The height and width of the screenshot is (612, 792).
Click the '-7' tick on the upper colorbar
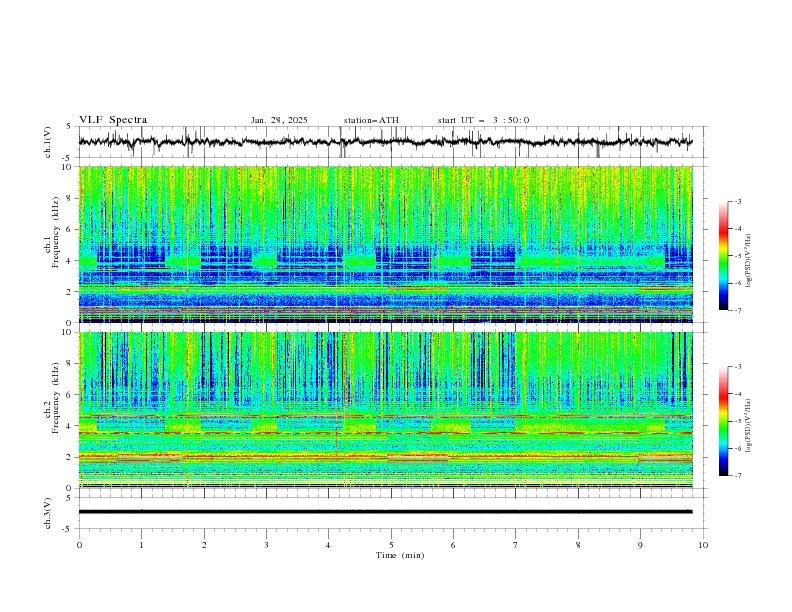(x=738, y=310)
